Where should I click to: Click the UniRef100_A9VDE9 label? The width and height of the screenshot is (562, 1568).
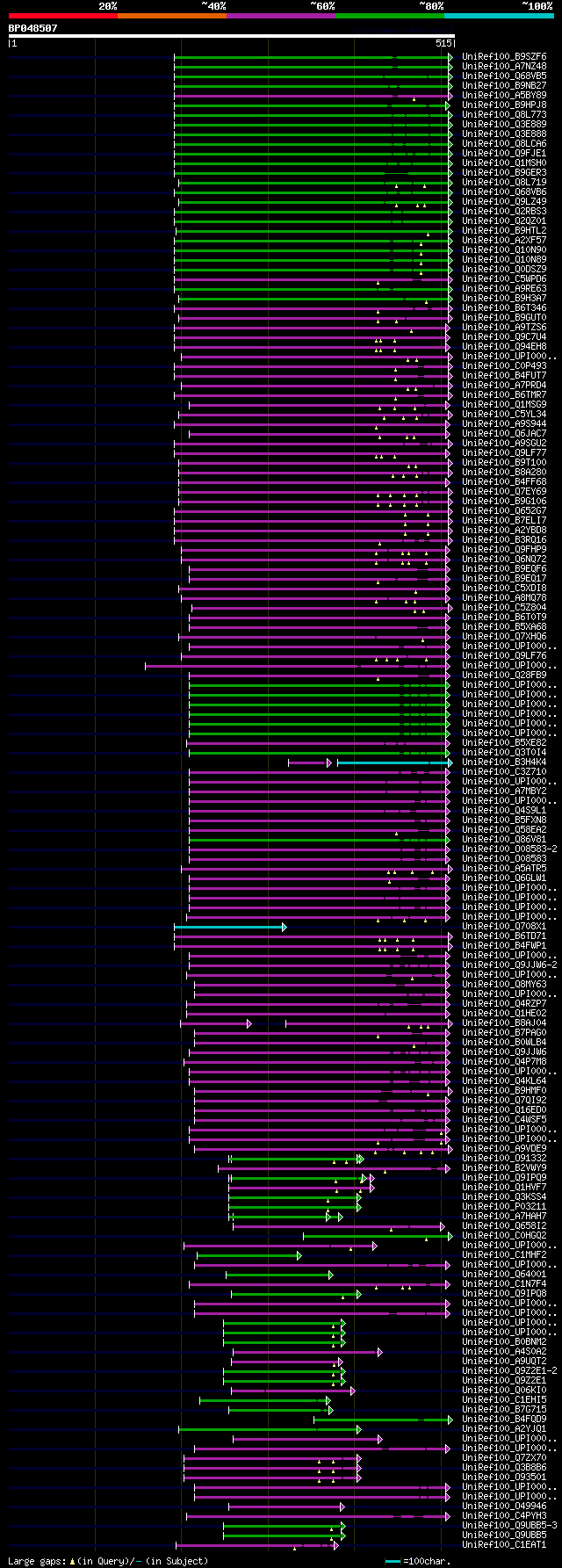(504, 1149)
